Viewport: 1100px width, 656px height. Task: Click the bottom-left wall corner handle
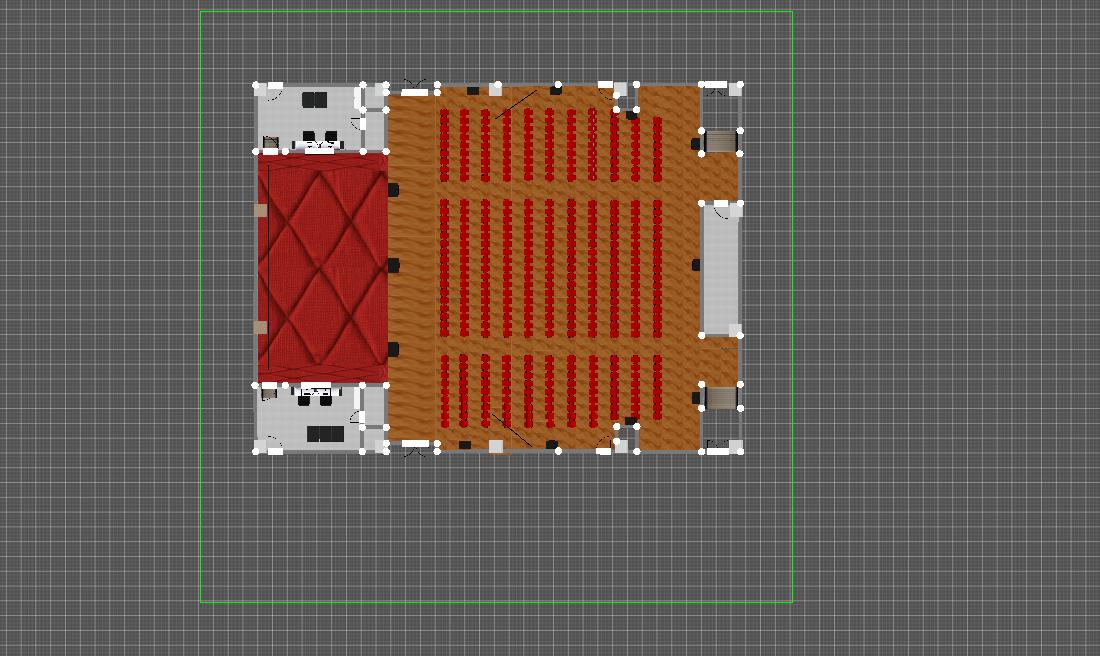pos(257,451)
